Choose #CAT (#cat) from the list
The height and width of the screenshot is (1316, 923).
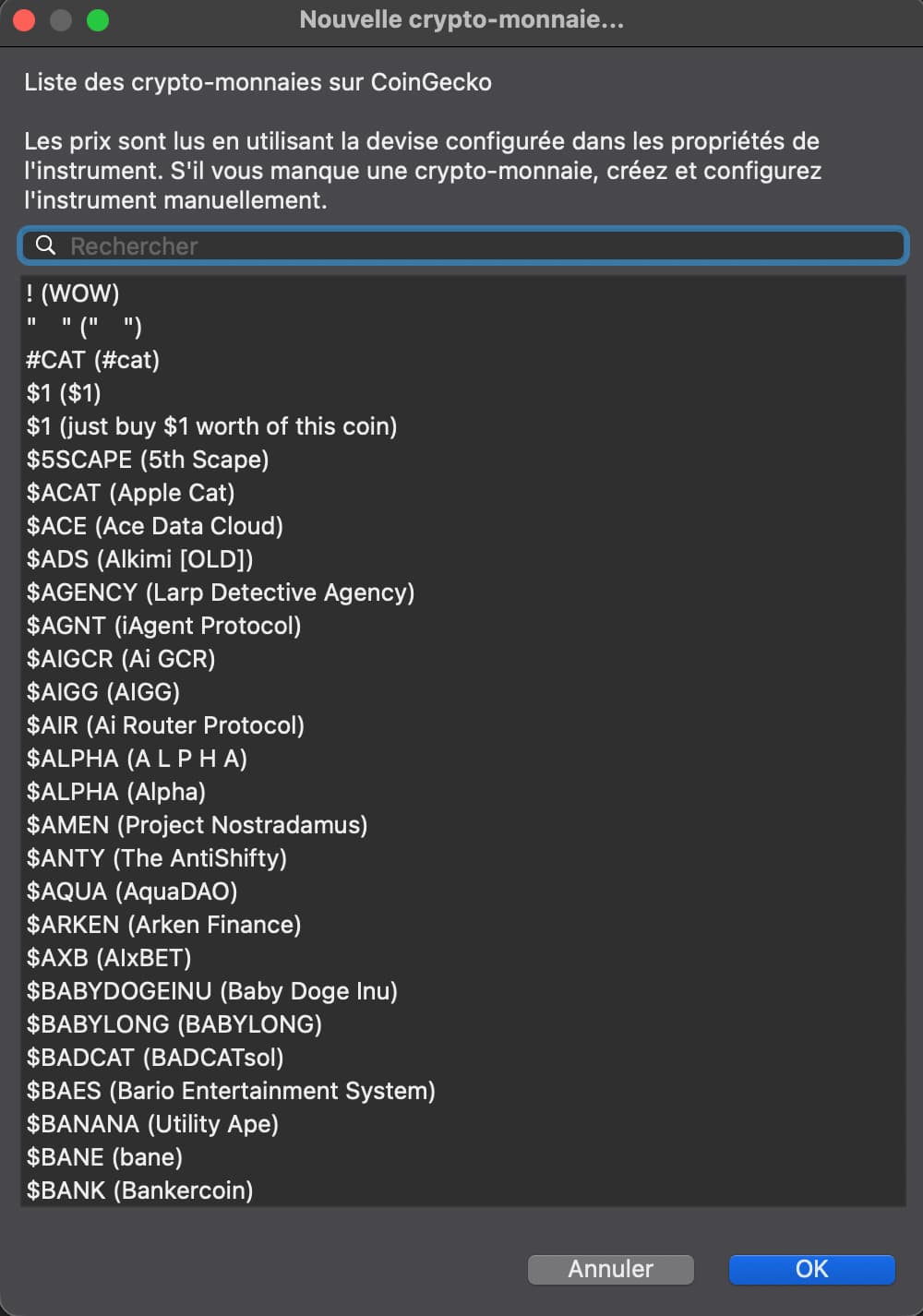93,360
